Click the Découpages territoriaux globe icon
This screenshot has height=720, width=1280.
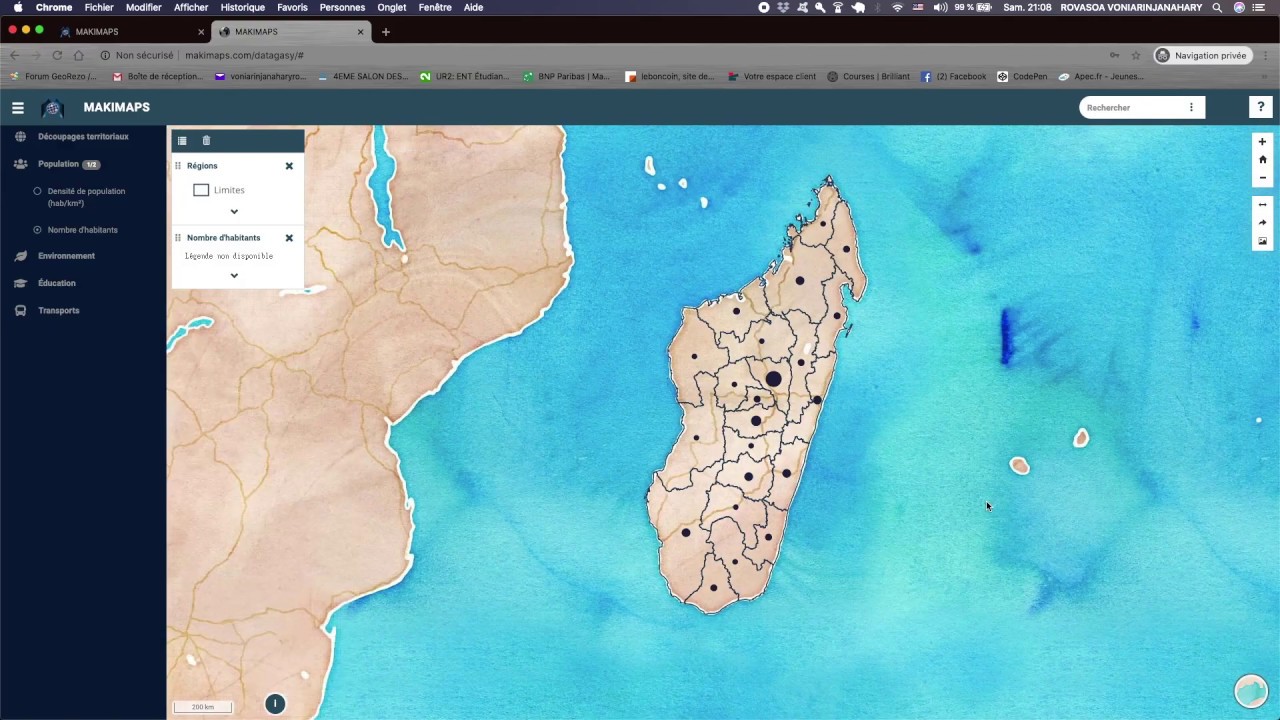coord(20,136)
